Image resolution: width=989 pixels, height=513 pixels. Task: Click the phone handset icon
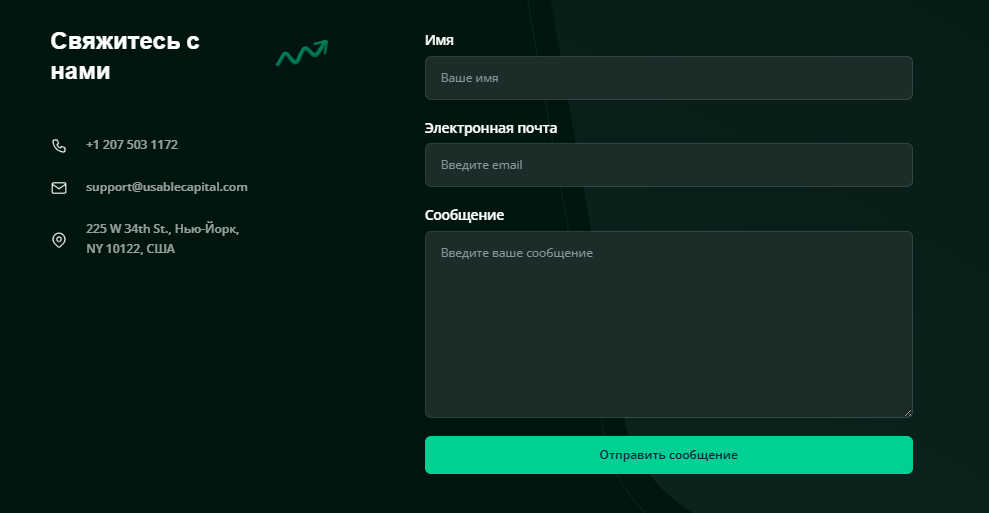[x=59, y=146]
